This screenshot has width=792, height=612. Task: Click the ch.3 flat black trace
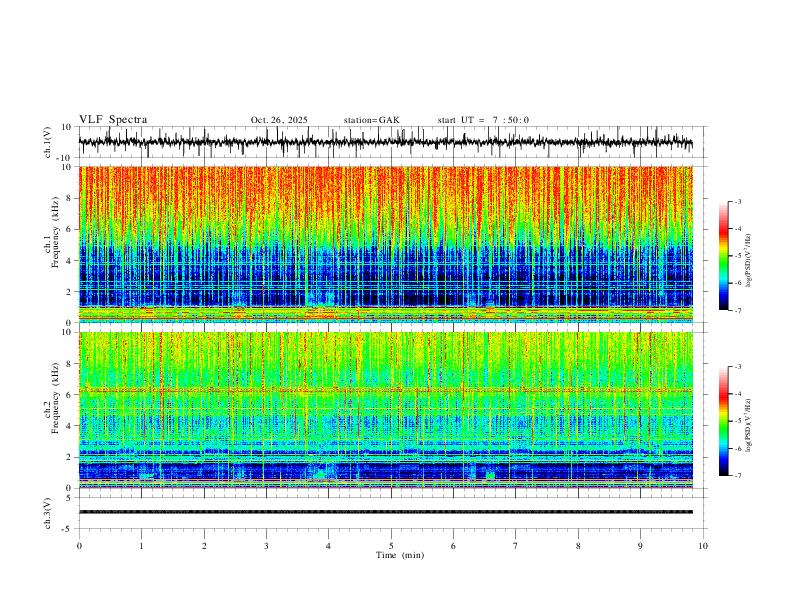[385, 512]
